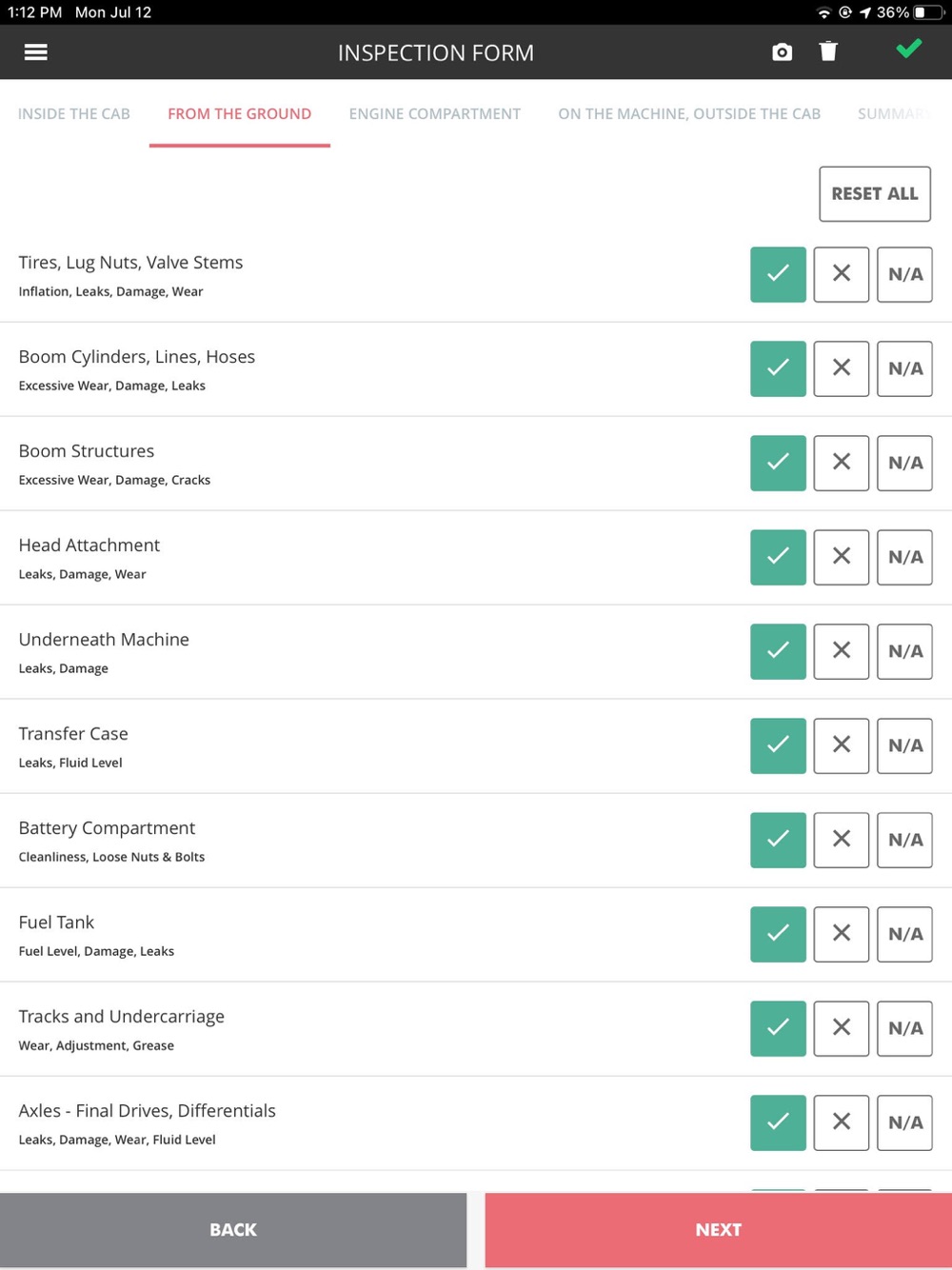
Task: Tap the trash delete icon
Action: click(x=828, y=51)
